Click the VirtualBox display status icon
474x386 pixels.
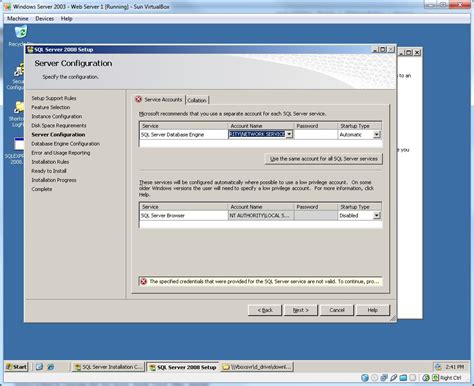(x=413, y=378)
